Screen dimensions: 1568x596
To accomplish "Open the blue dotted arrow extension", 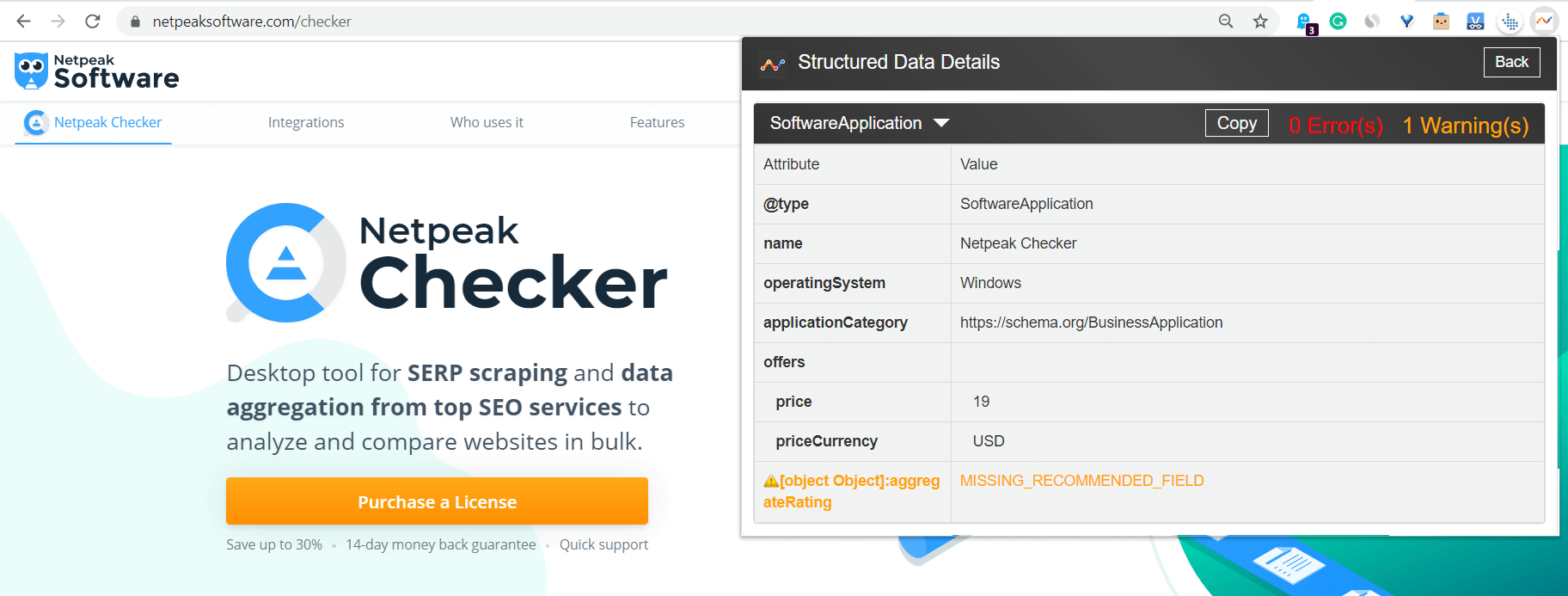I will coord(1510,22).
